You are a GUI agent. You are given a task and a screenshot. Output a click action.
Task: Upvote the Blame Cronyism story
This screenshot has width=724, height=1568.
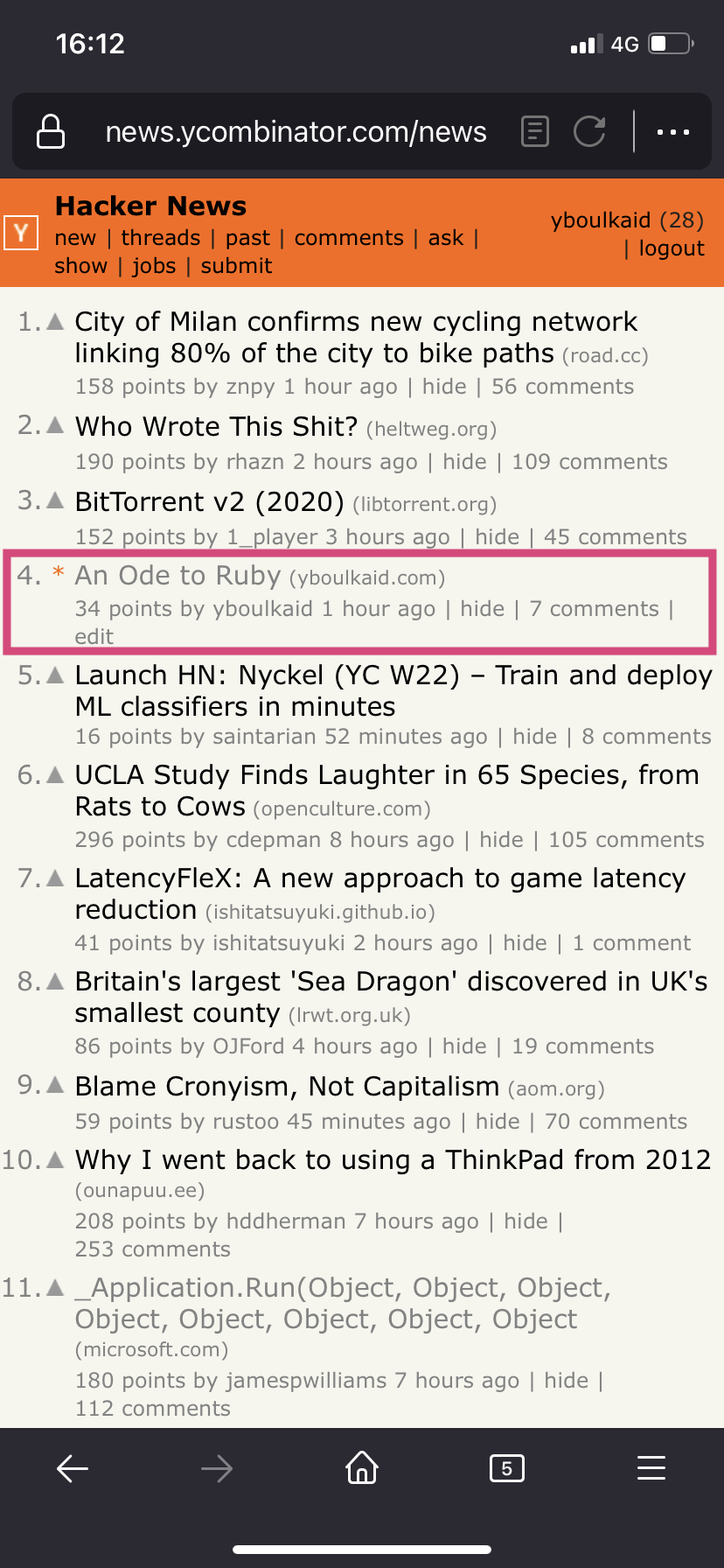click(x=55, y=1085)
